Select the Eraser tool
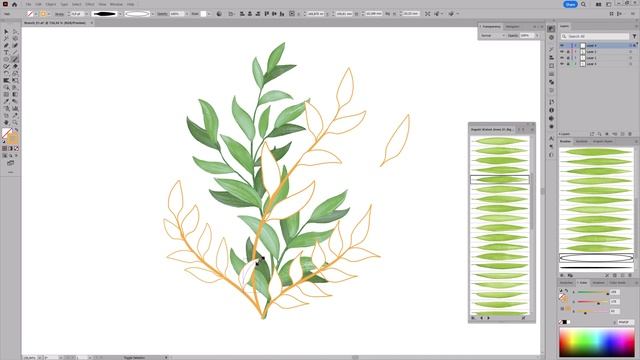This screenshot has width=640, height=360. 15,66
